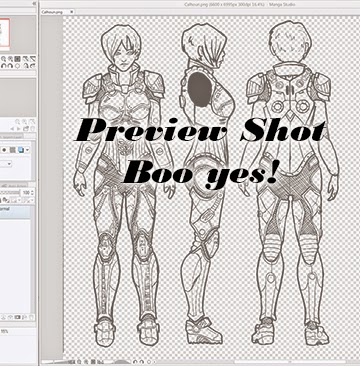
Task: Rotate canvas left using Navigator icon
Action: (3, 66)
